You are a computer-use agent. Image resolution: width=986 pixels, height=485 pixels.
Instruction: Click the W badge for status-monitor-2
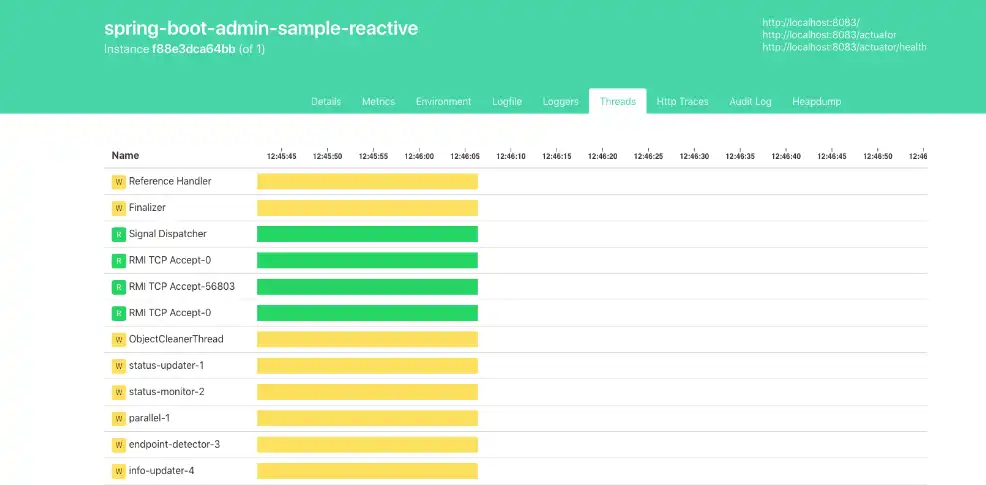(119, 393)
